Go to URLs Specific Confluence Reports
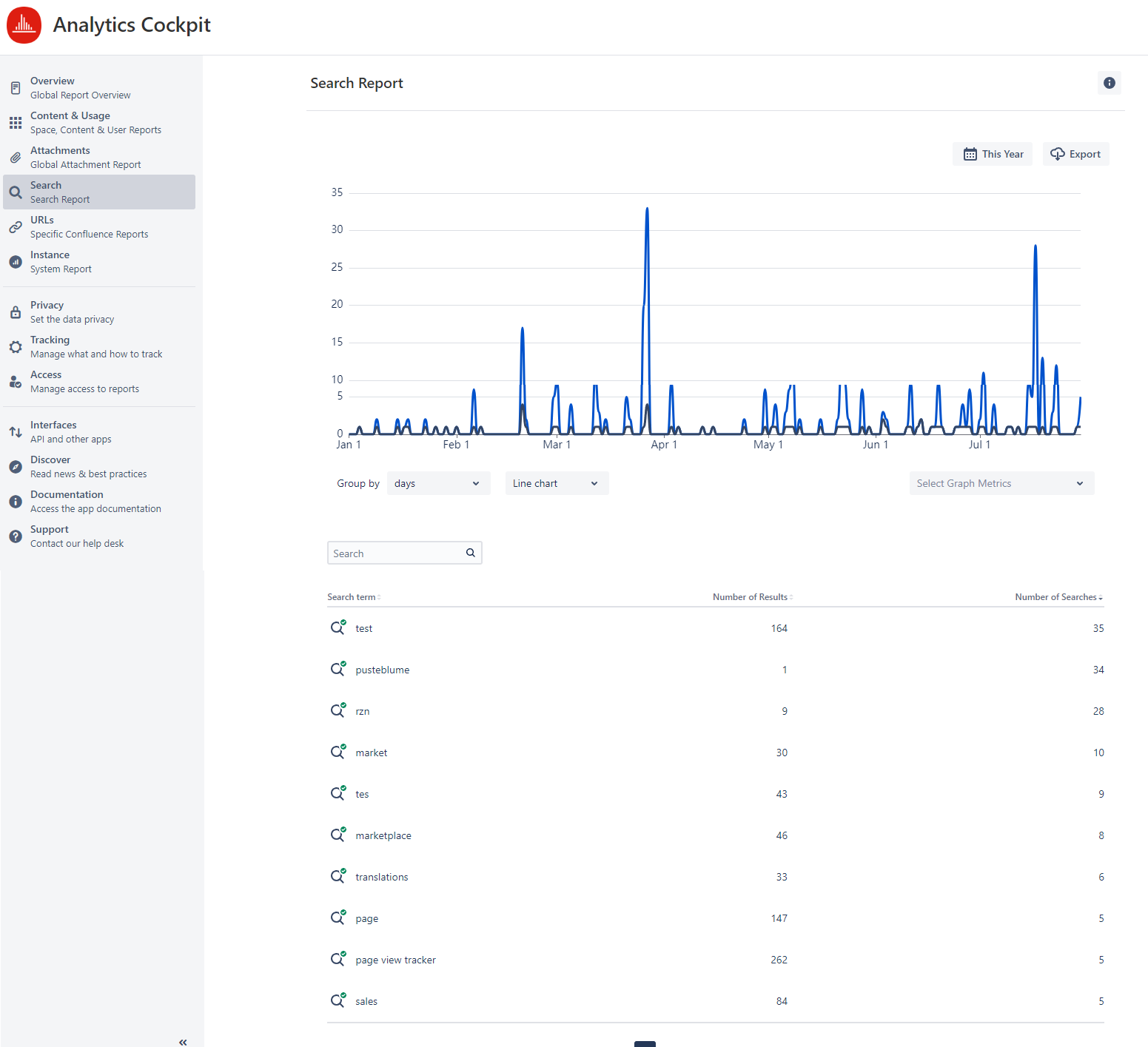This screenshot has width=1148, height=1047. pyautogui.click(x=89, y=227)
